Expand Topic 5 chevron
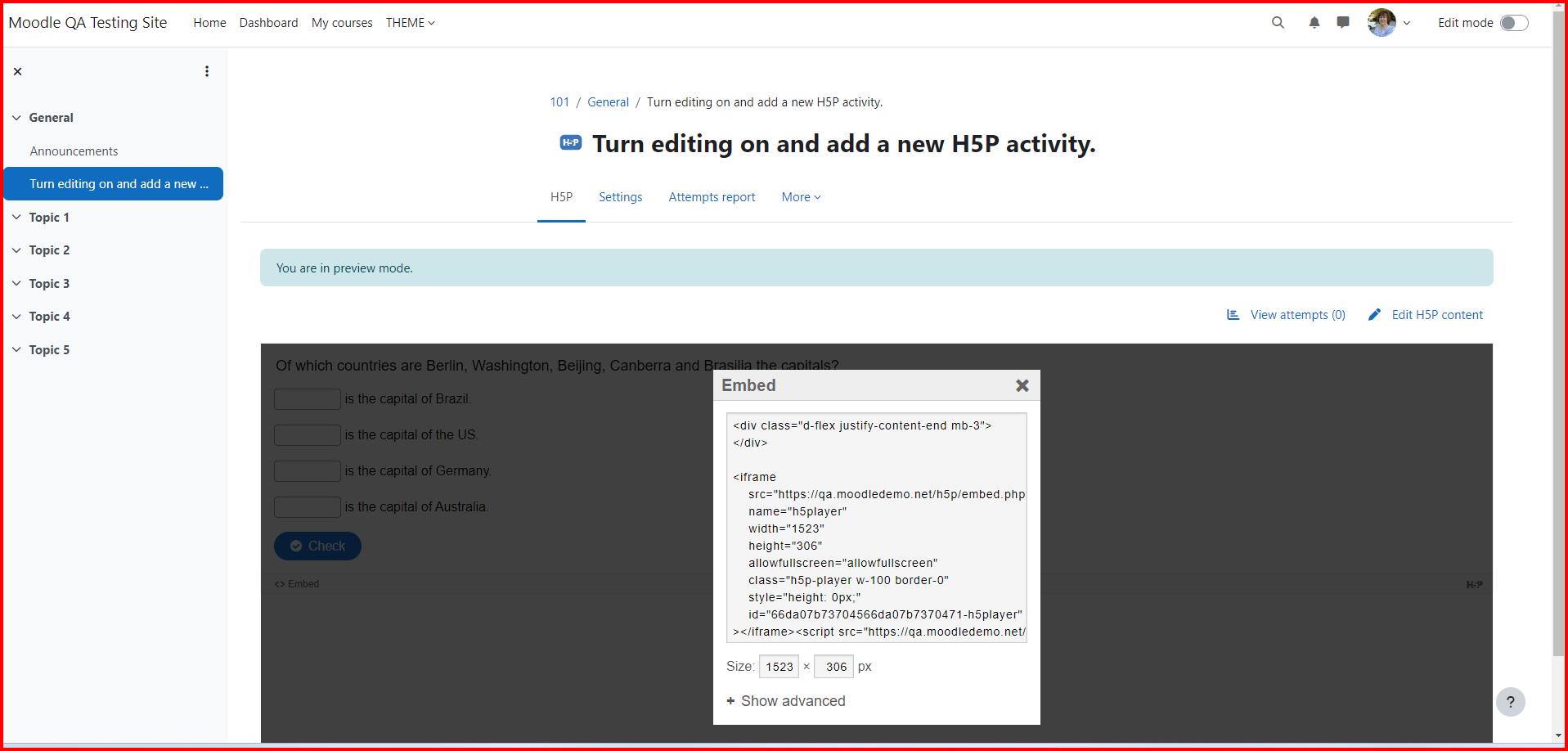Viewport: 1568px width, 751px height. tap(16, 350)
